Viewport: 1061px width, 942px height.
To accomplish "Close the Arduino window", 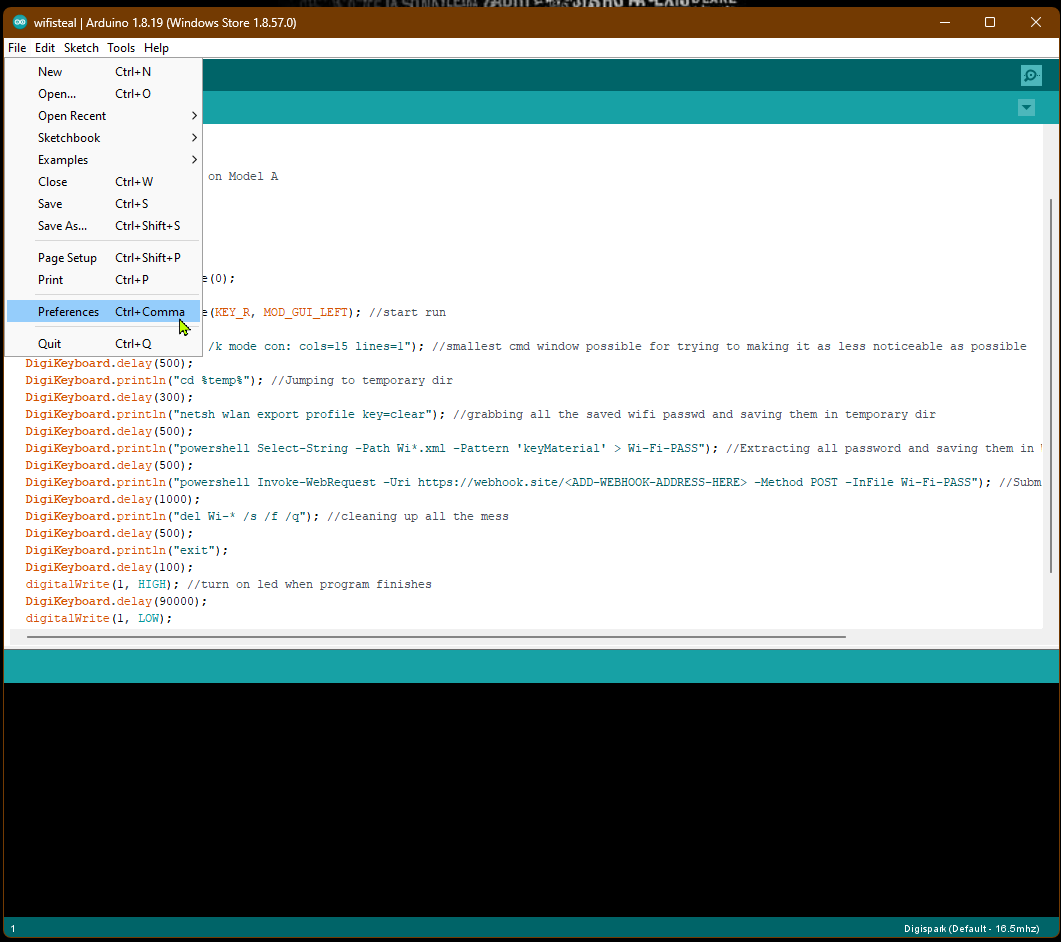I will (x=1035, y=22).
